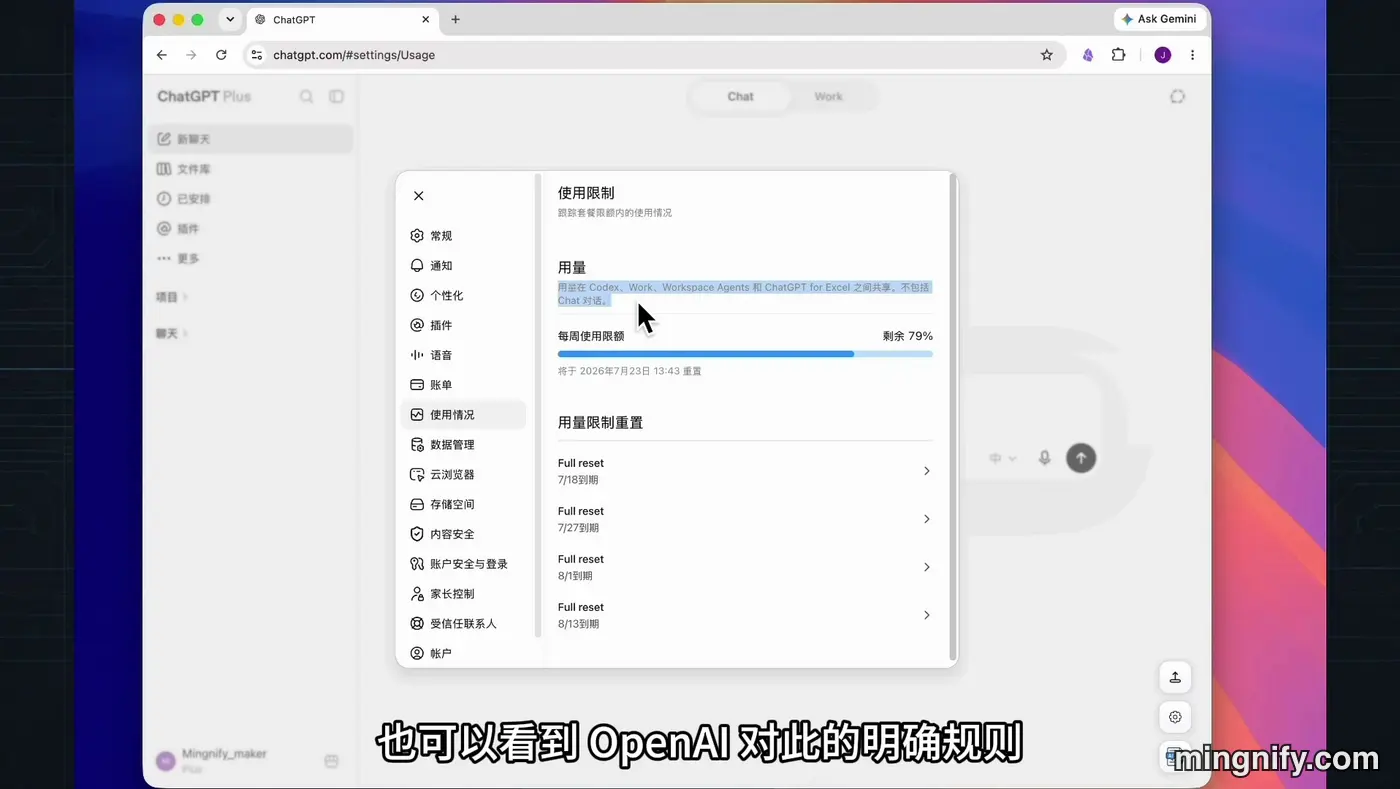Open the 受信任联系人 settings section
The height and width of the screenshot is (789, 1400).
click(x=463, y=624)
